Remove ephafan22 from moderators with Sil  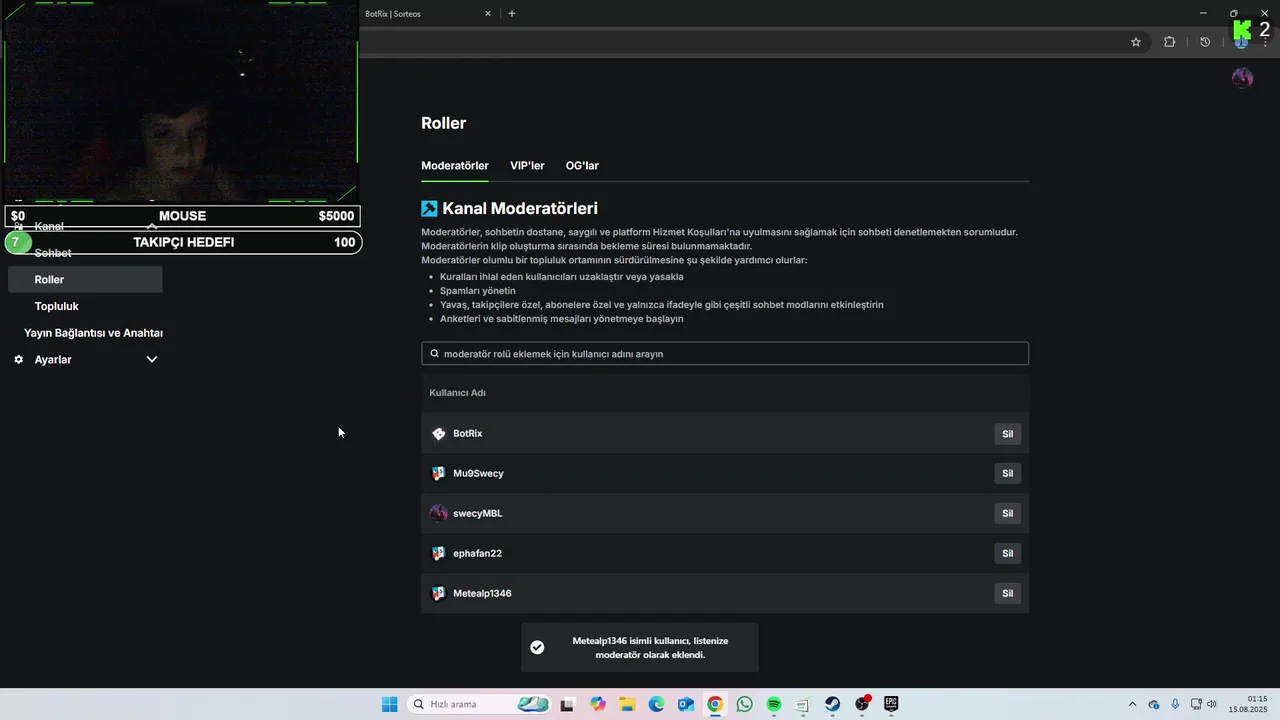1007,554
